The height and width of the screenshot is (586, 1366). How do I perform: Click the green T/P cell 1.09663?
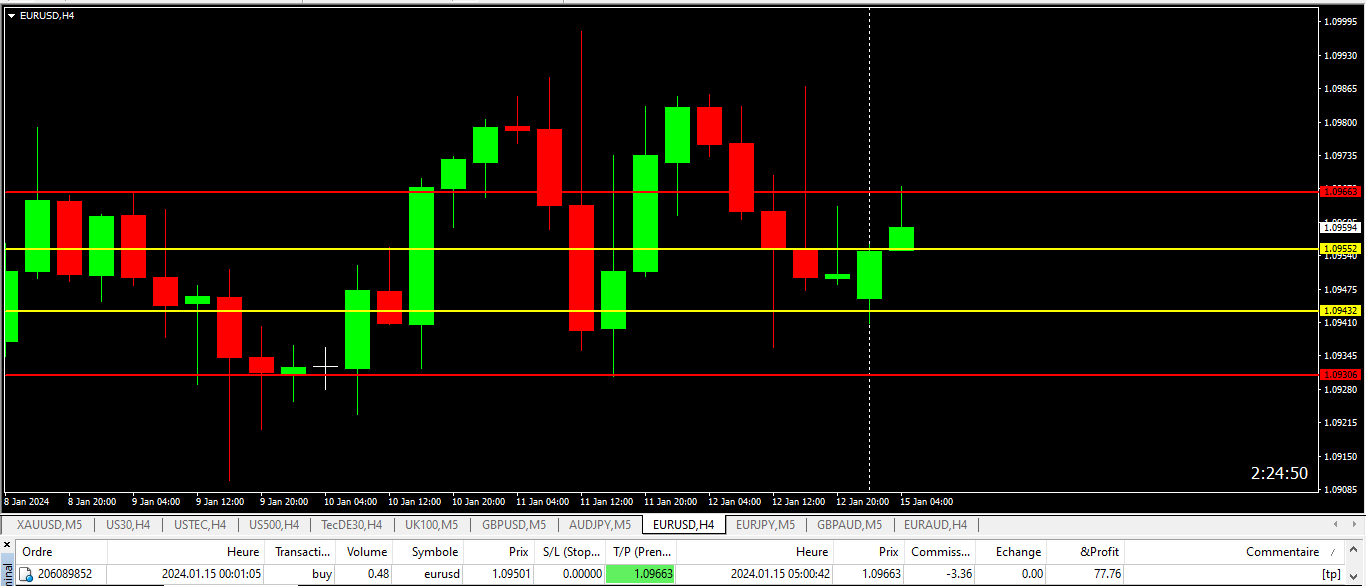coord(641,574)
